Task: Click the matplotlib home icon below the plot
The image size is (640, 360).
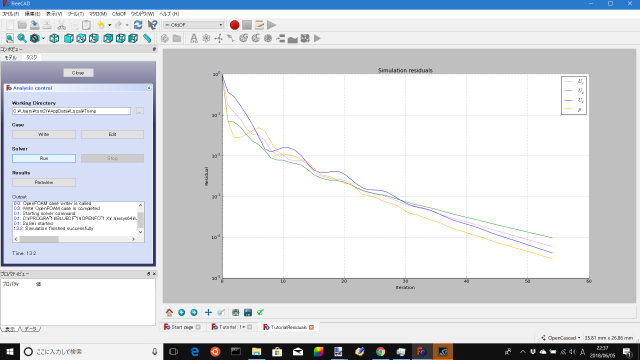Action: pyautogui.click(x=169, y=312)
